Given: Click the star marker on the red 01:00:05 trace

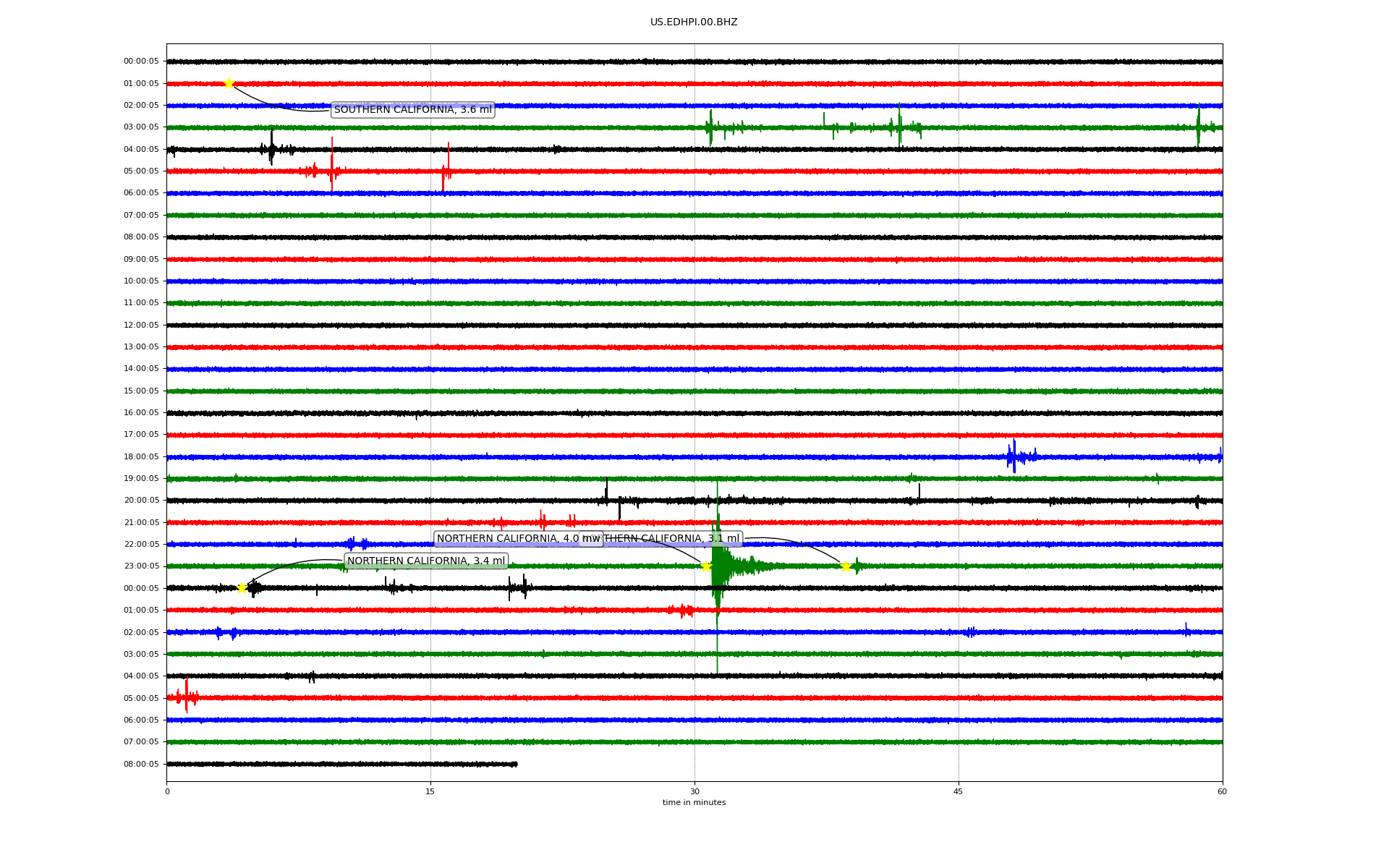Looking at the screenshot, I should coord(229,83).
